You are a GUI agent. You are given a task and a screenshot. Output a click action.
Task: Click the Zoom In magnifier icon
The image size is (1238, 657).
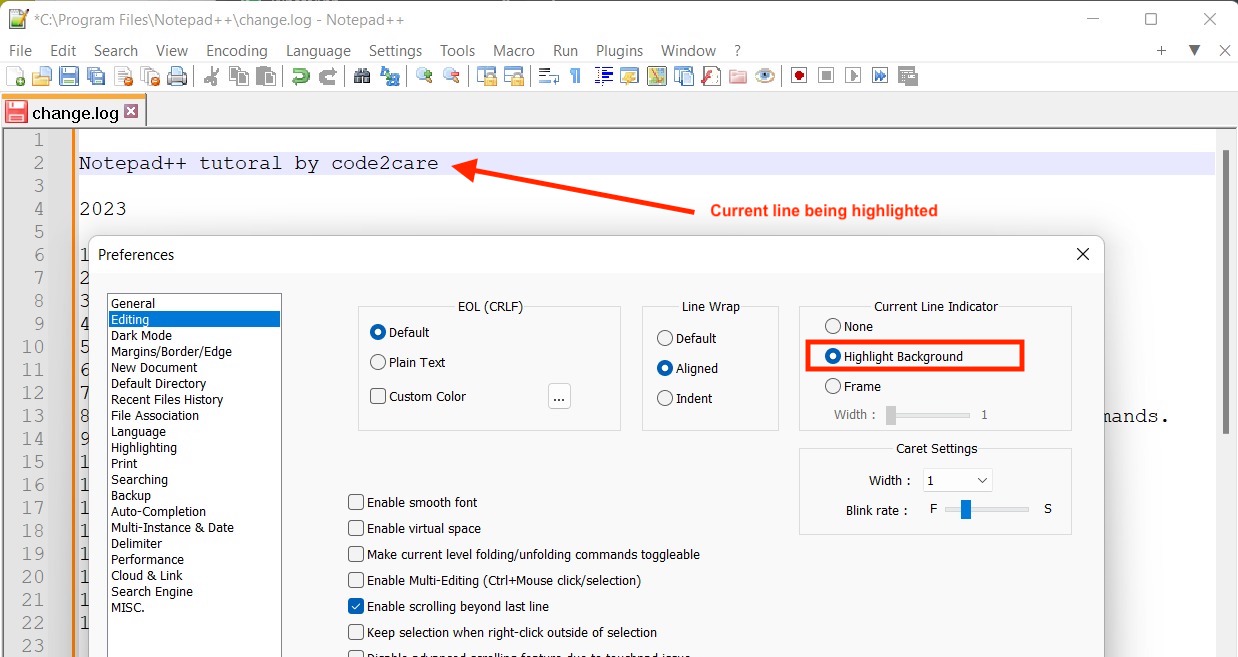(x=422, y=75)
